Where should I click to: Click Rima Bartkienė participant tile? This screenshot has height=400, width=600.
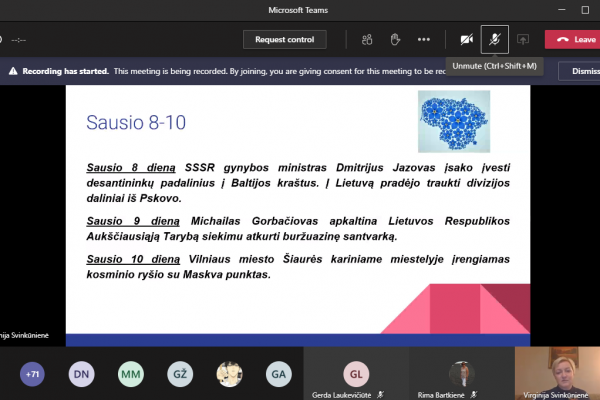tap(462, 374)
